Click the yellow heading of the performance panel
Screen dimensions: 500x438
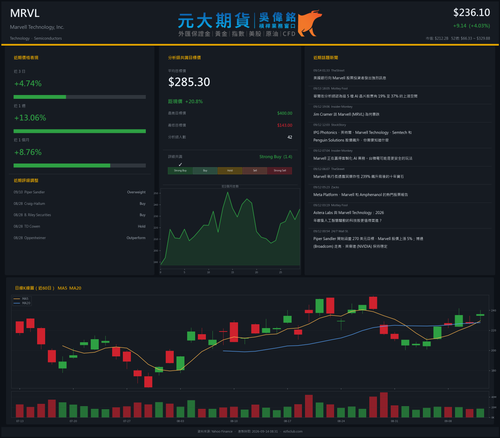coord(26,58)
